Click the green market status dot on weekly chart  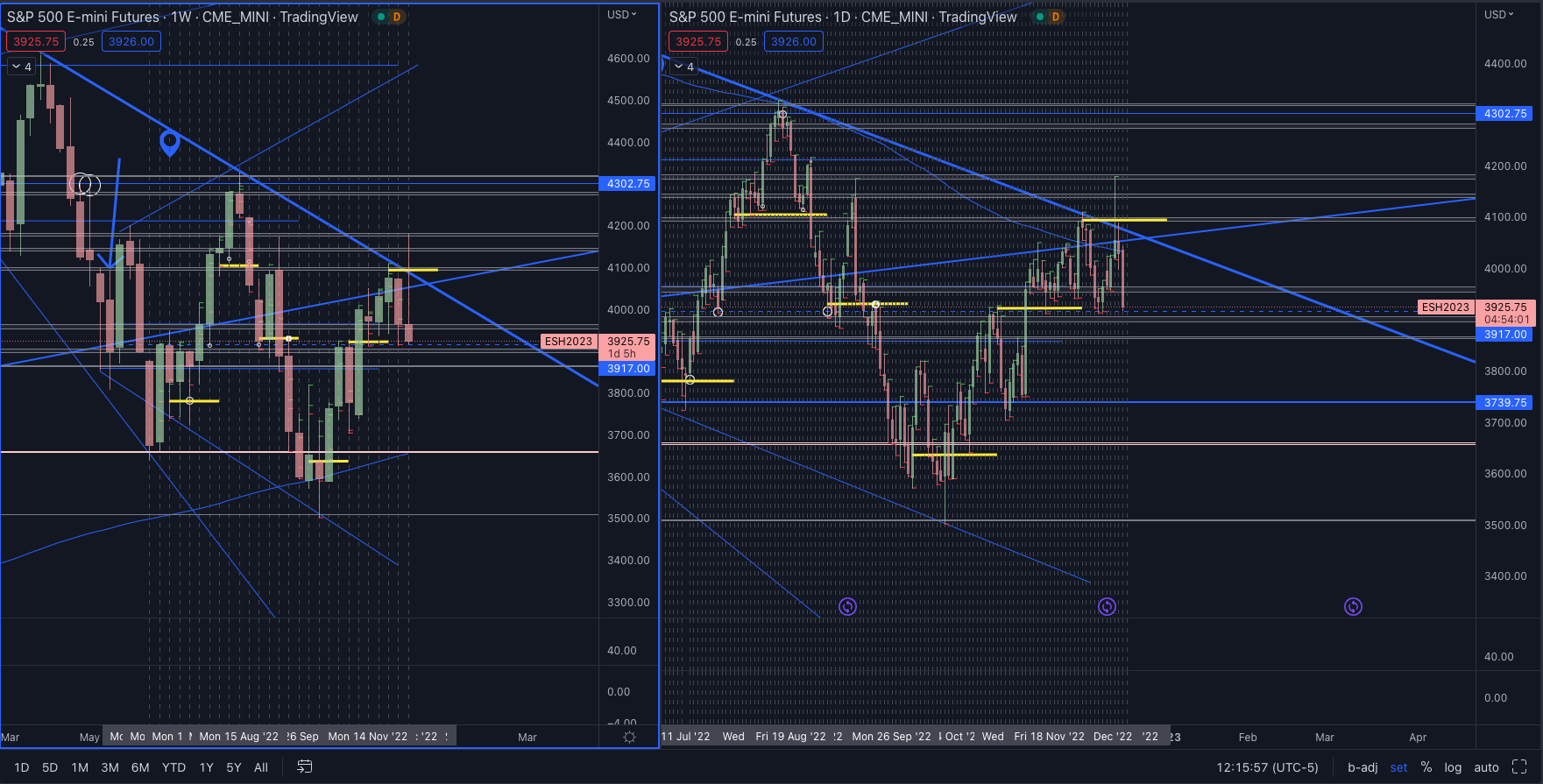pyautogui.click(x=381, y=17)
